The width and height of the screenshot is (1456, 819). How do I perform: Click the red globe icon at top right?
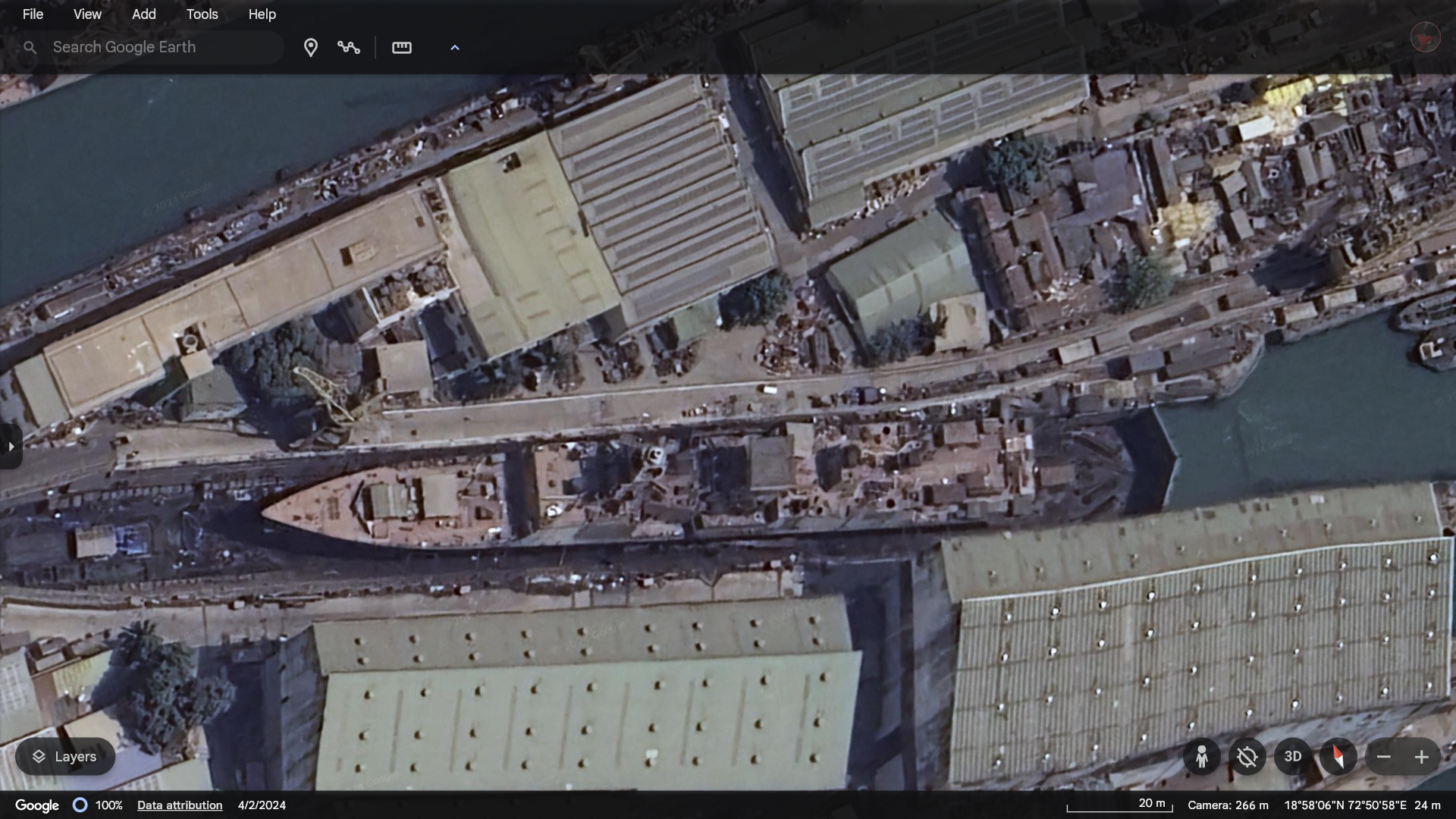pos(1425,36)
